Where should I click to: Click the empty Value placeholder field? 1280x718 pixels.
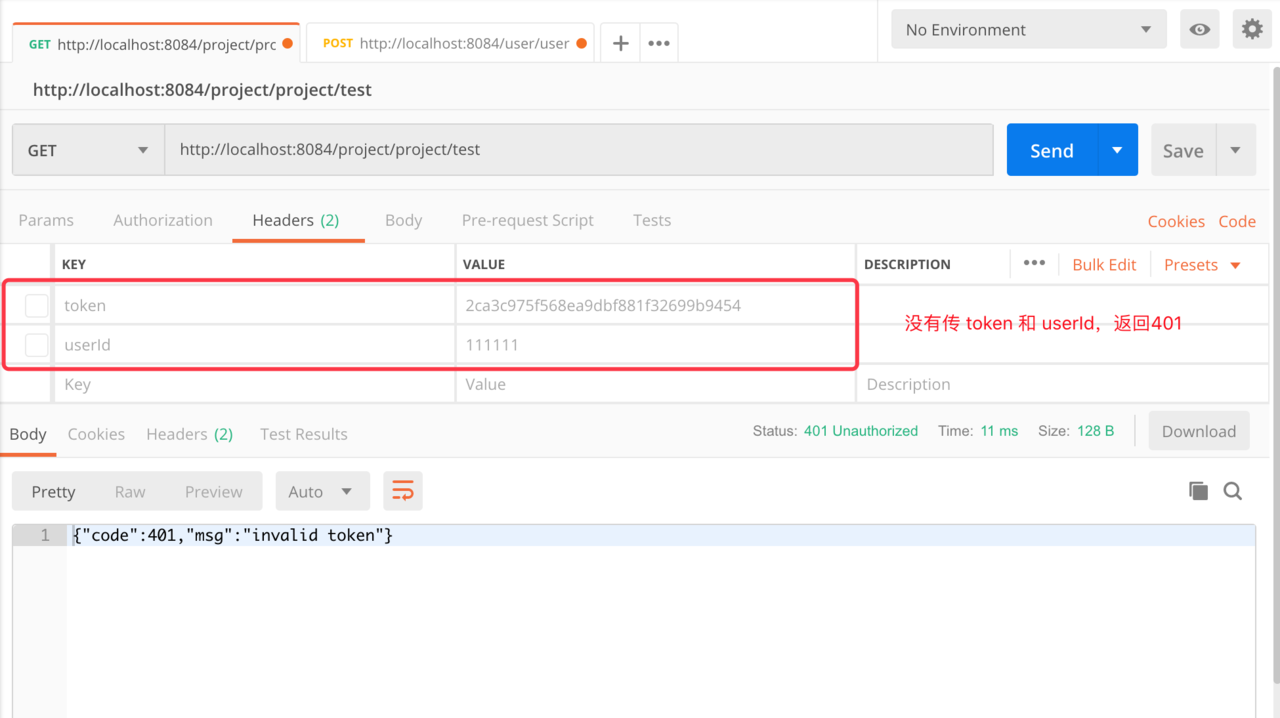click(x=656, y=384)
